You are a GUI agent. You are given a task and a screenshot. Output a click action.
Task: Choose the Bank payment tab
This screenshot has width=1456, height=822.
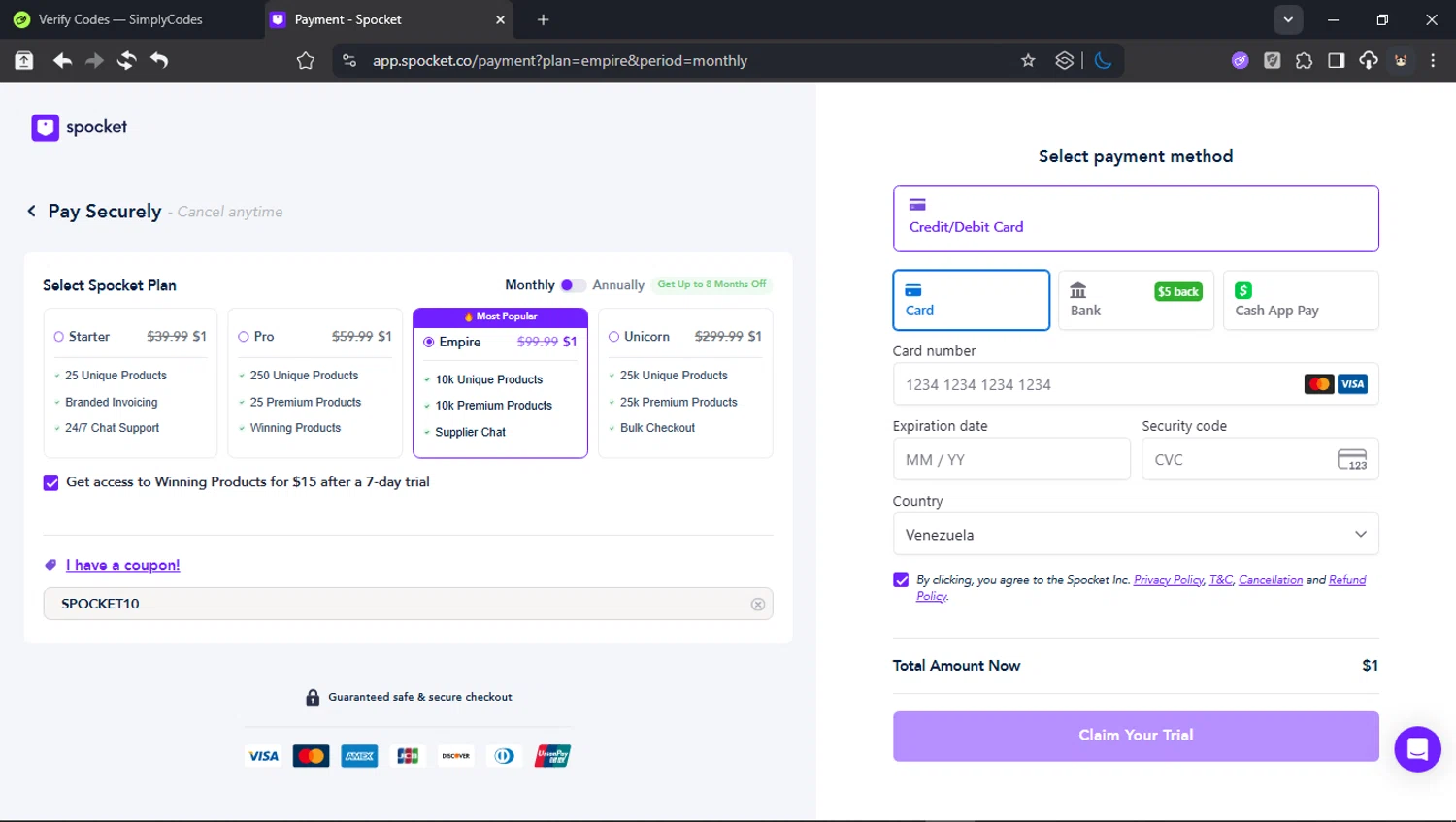[x=1136, y=300]
